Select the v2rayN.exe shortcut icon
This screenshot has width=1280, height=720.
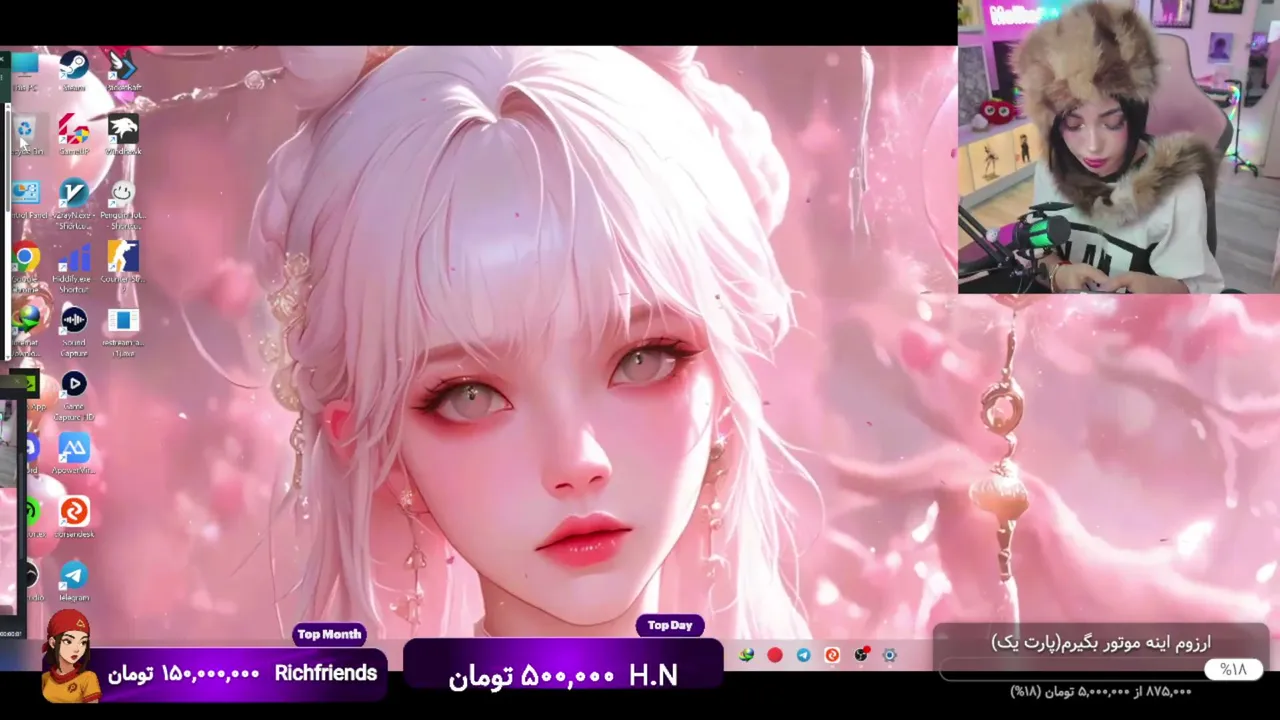pos(73,204)
